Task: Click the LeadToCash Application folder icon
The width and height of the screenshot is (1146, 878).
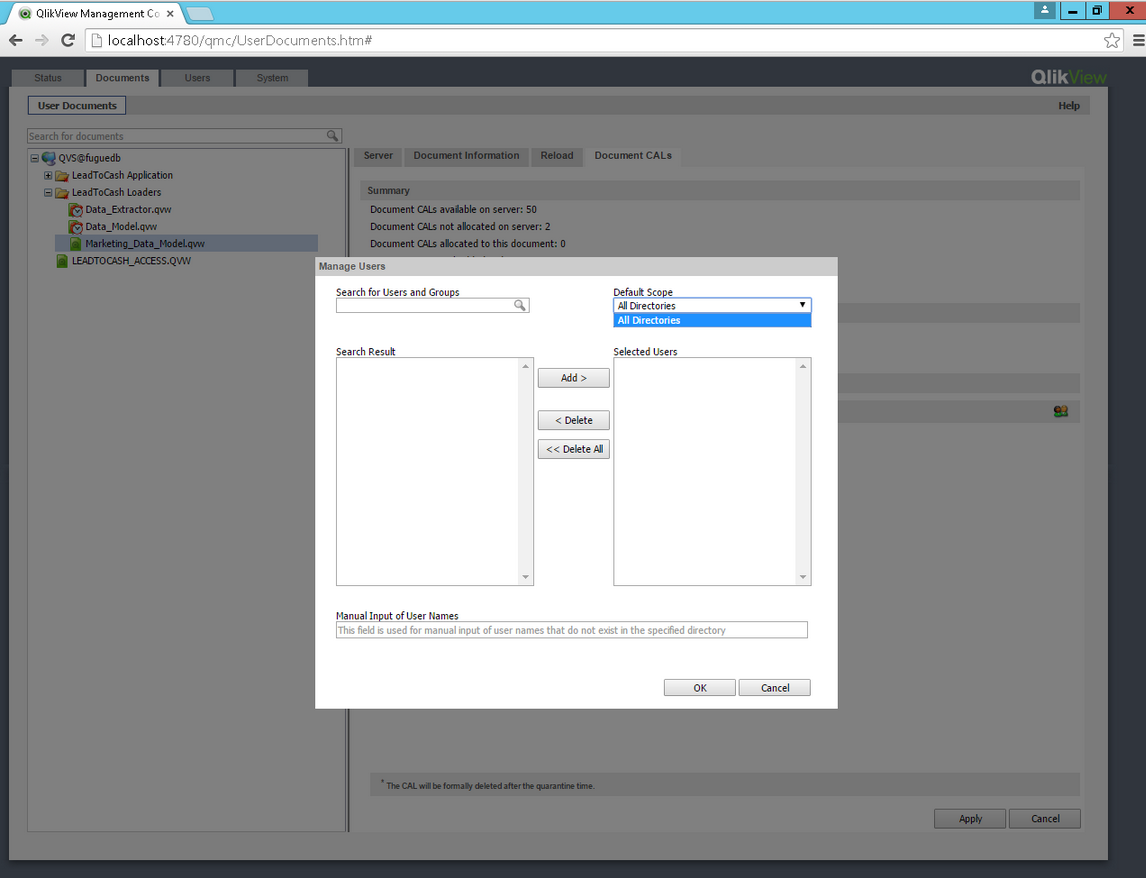Action: pos(62,175)
